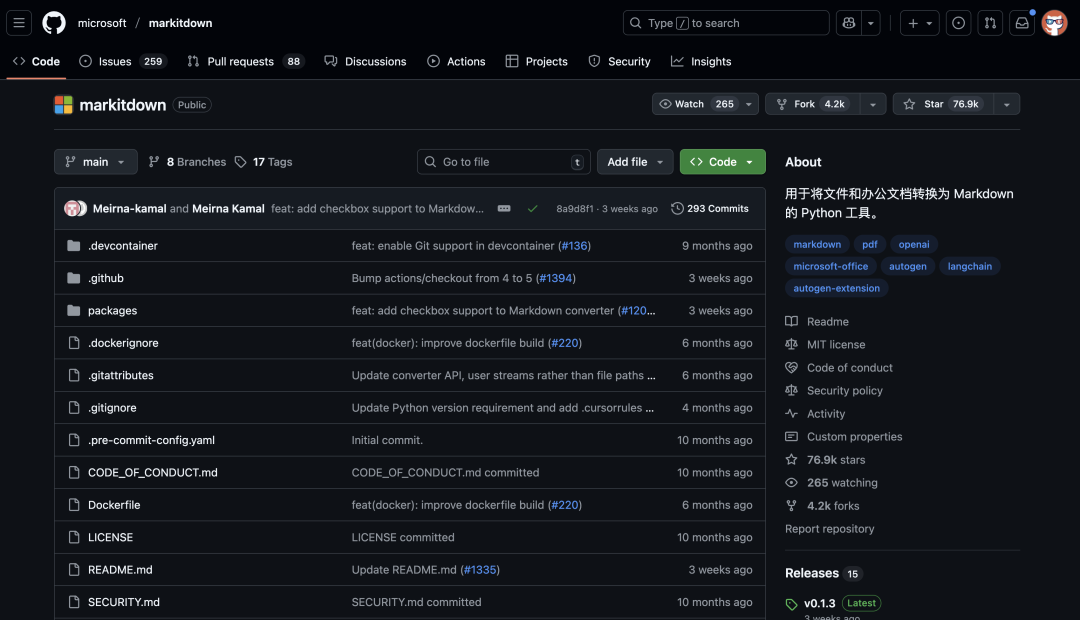Star the markitdown repository
Viewport: 1080px width, 620px height.
943,104
